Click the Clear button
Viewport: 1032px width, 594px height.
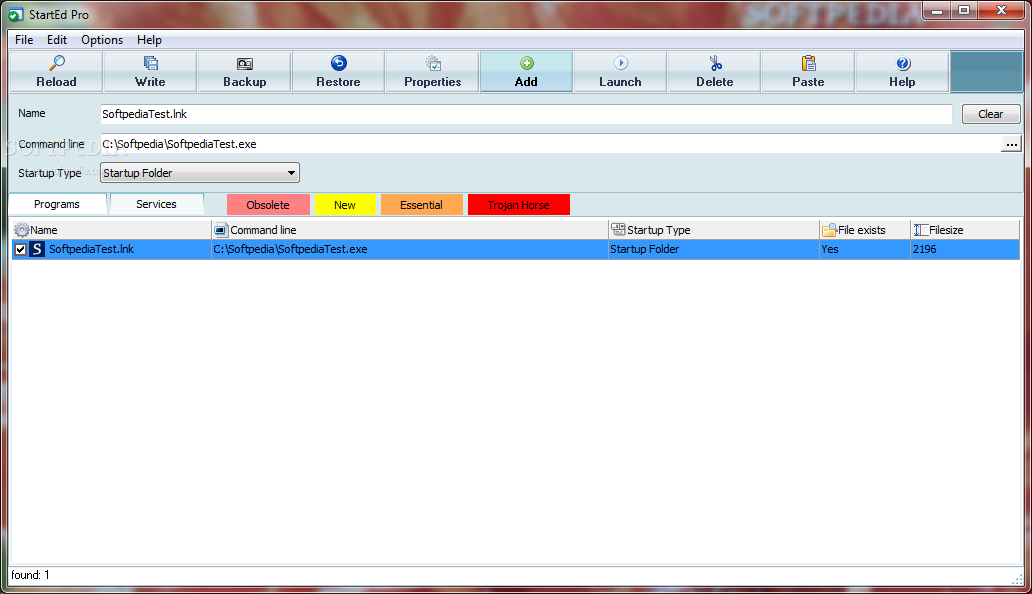tap(991, 114)
